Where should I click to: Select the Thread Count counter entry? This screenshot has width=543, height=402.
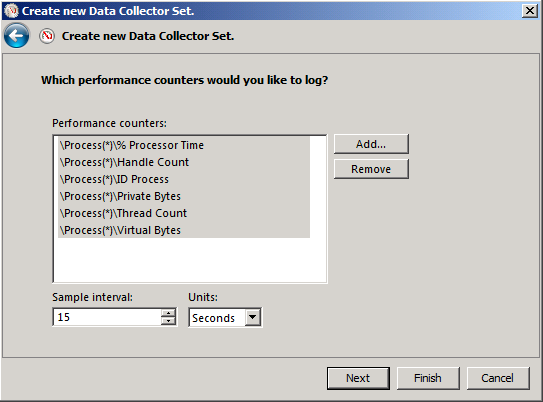click(184, 213)
